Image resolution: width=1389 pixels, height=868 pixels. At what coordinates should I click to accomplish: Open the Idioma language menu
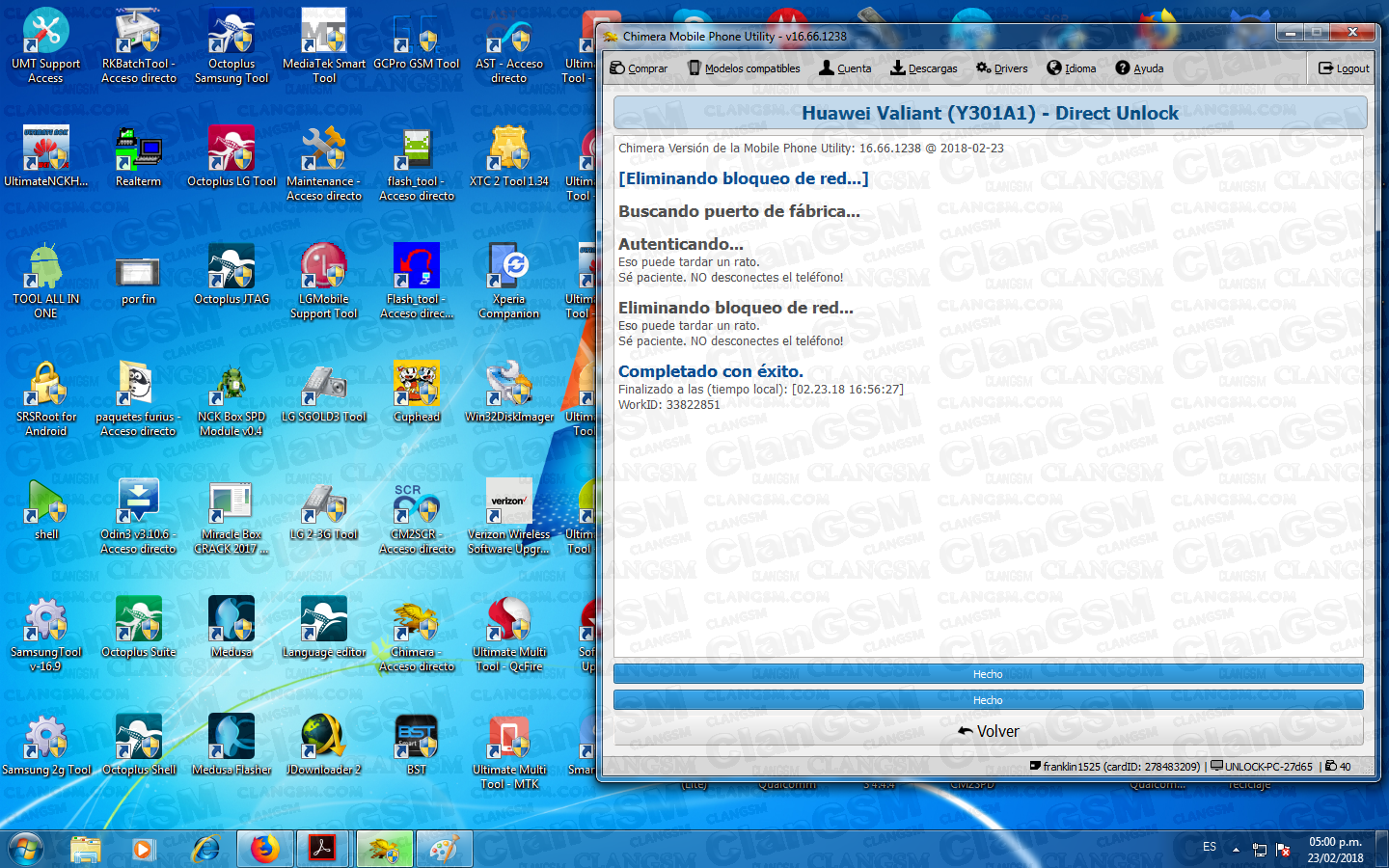[1072, 68]
